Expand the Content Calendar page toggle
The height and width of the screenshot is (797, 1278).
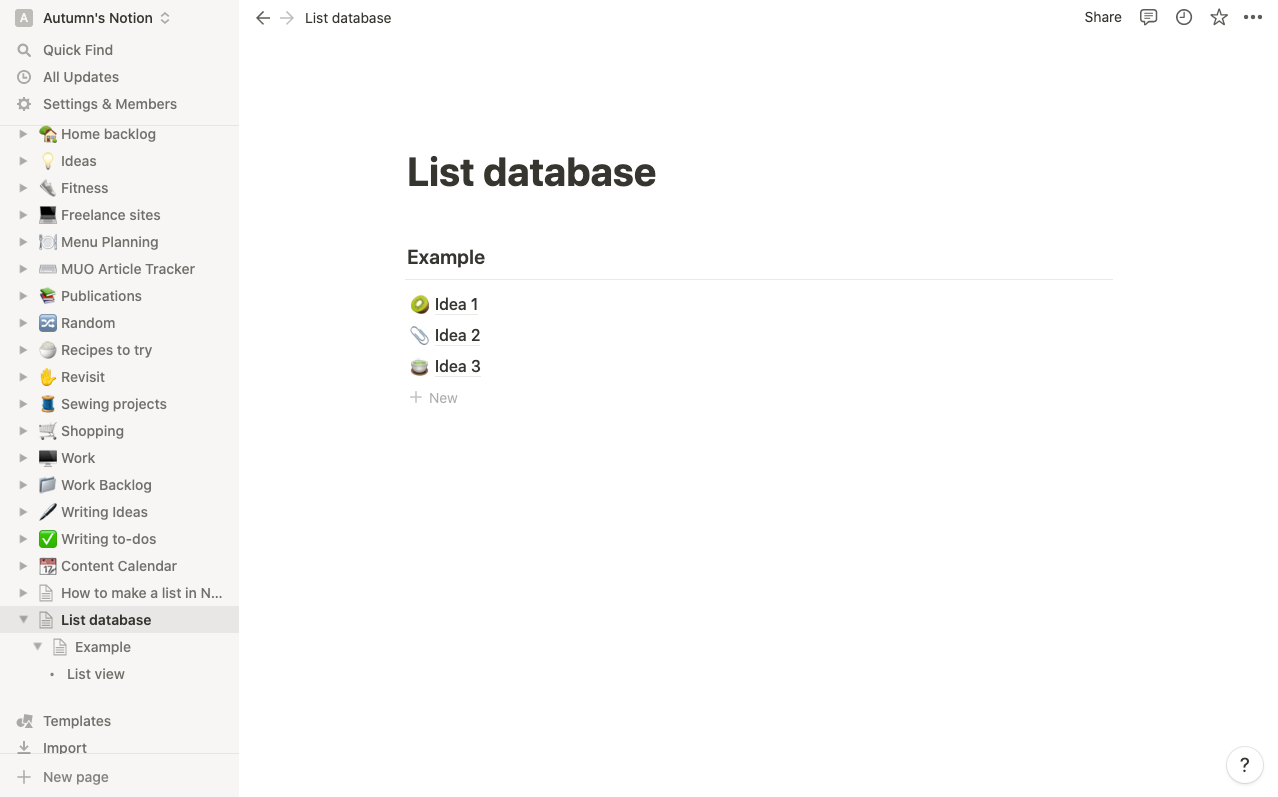tap(23, 566)
